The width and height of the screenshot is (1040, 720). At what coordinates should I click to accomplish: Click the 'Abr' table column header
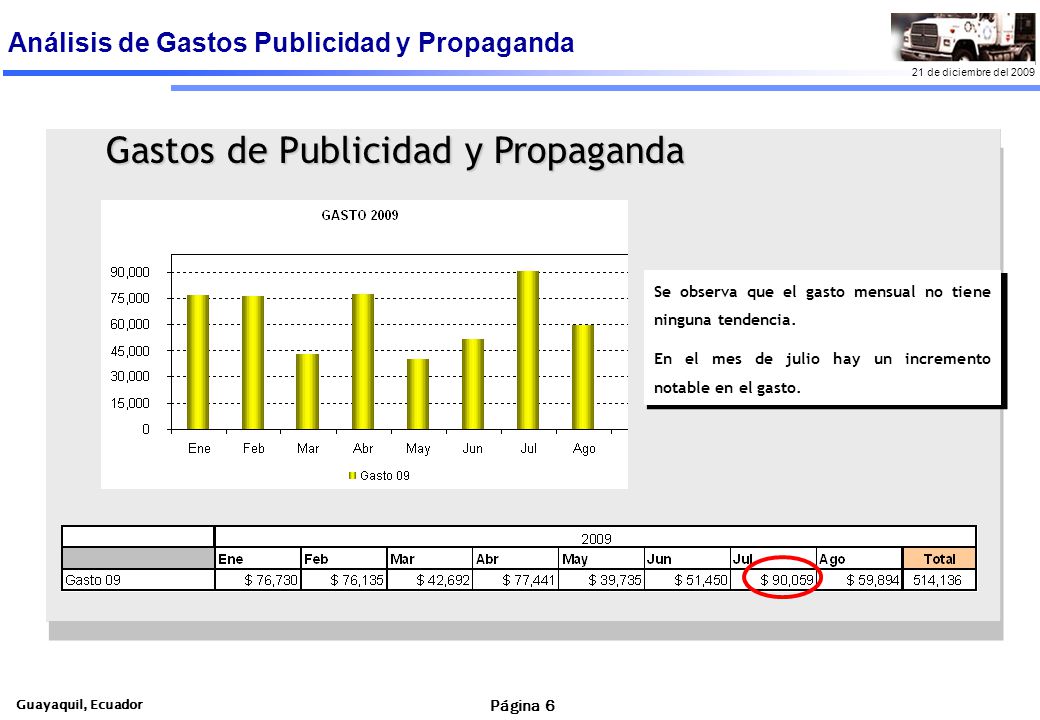point(515,559)
